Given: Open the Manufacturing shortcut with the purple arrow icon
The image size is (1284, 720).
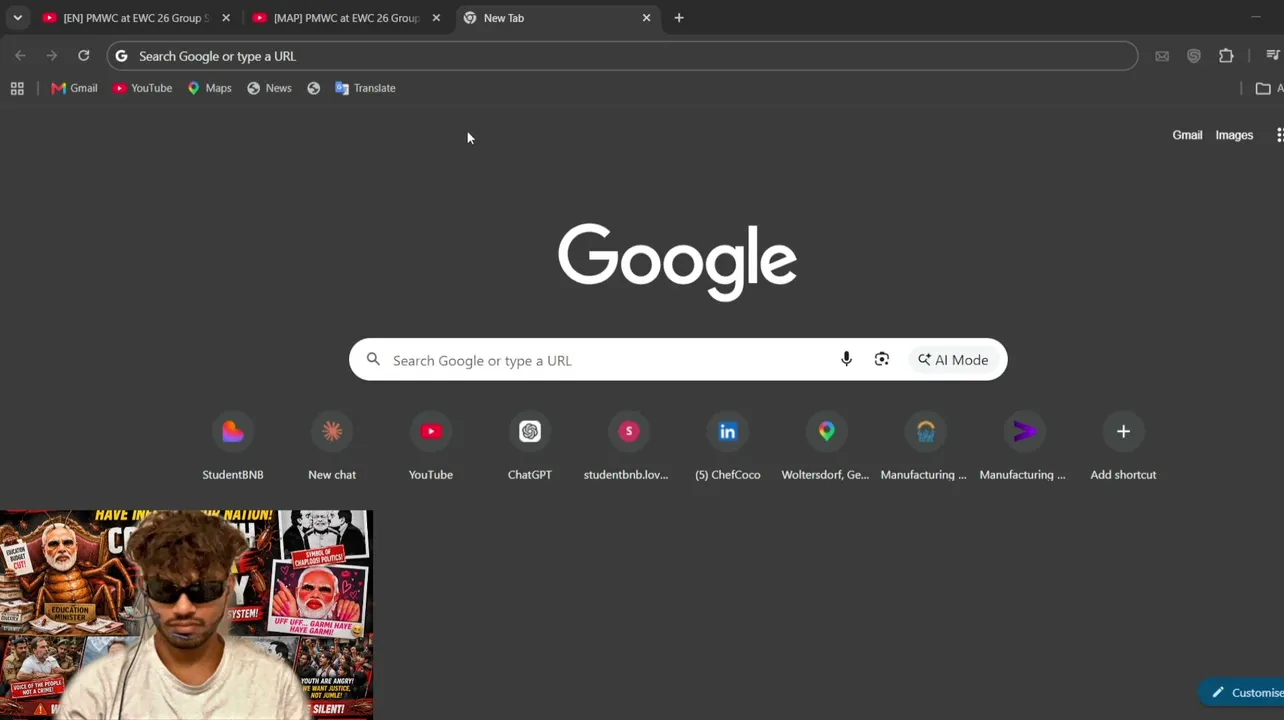Looking at the screenshot, I should (1023, 446).
